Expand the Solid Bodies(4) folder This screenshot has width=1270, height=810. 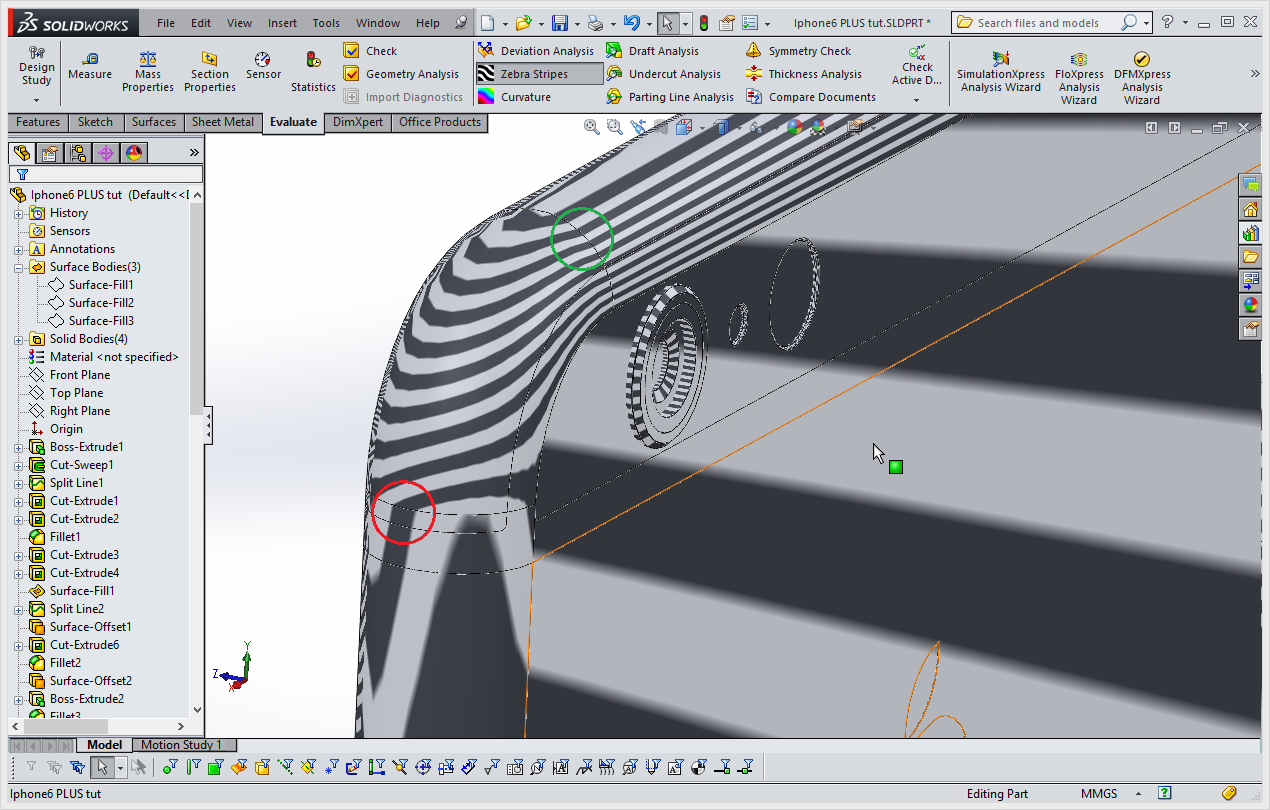18,339
